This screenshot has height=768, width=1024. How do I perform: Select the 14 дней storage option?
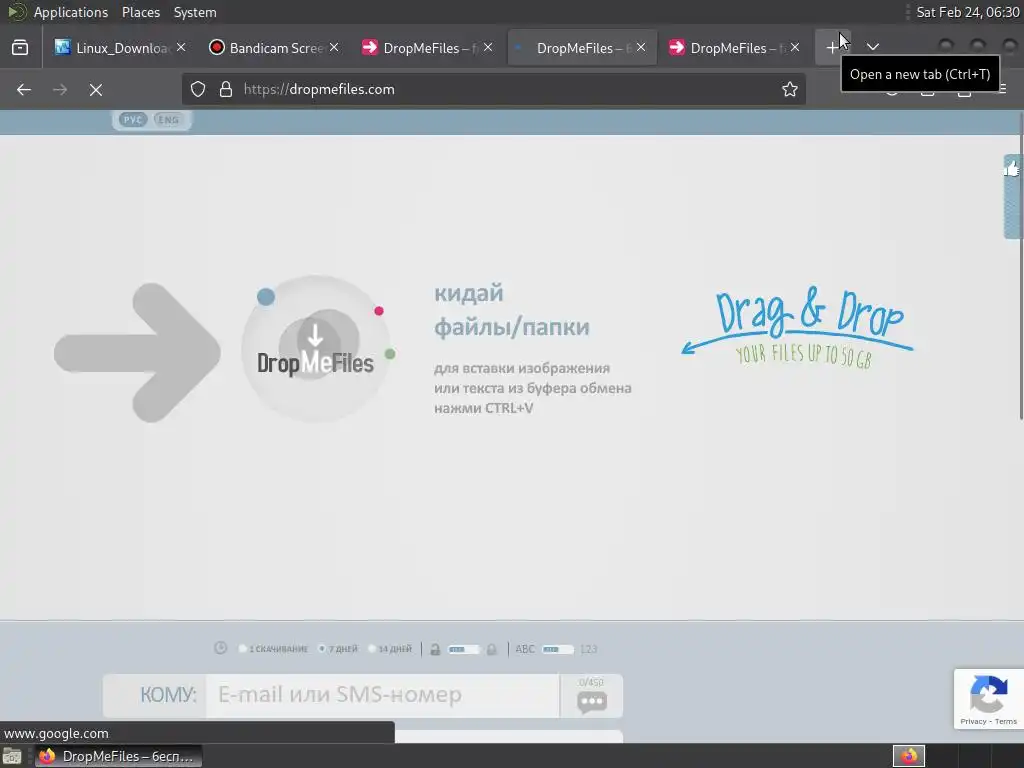(390, 648)
